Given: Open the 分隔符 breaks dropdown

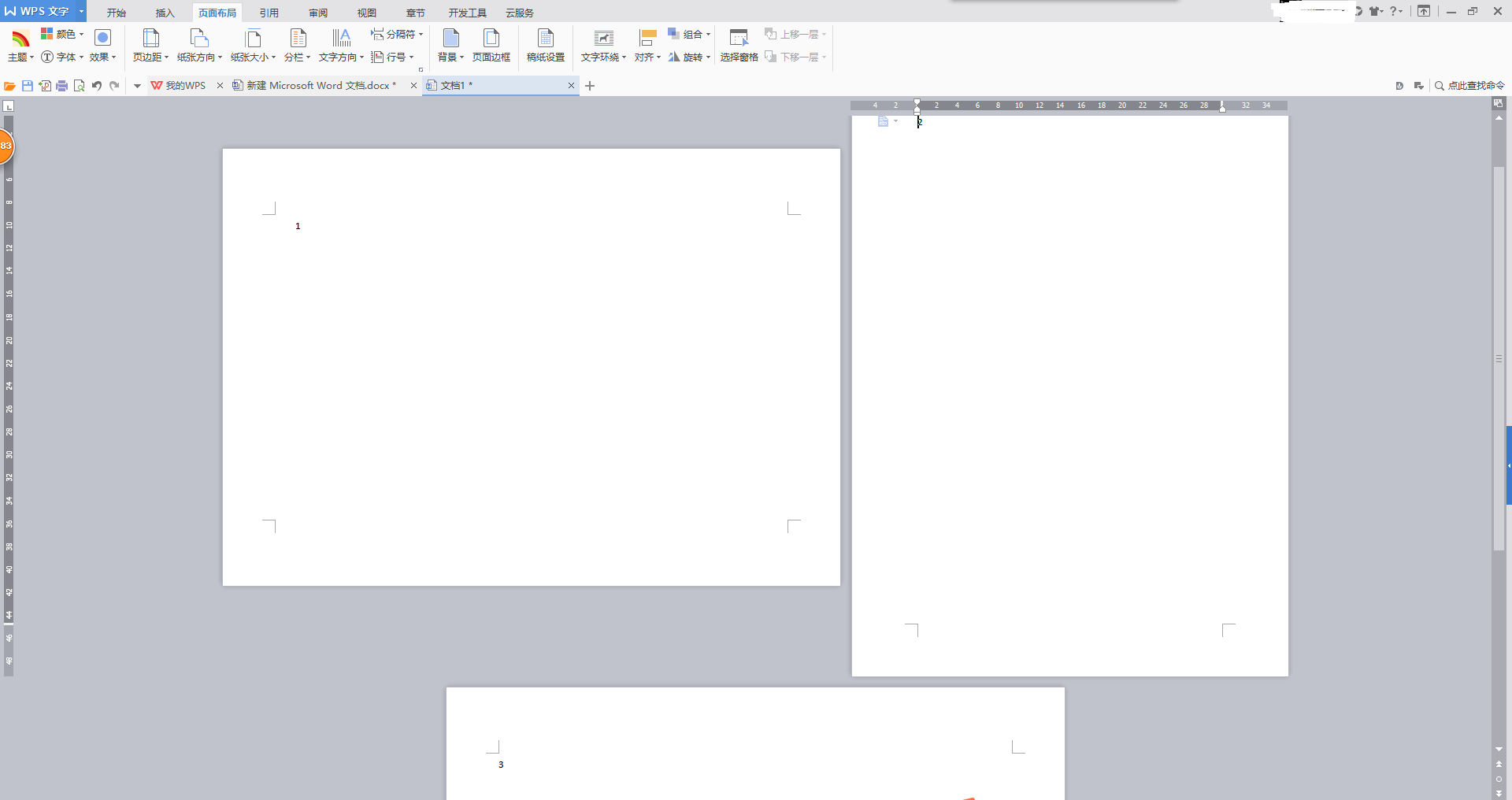Looking at the screenshot, I should pyautogui.click(x=398, y=34).
